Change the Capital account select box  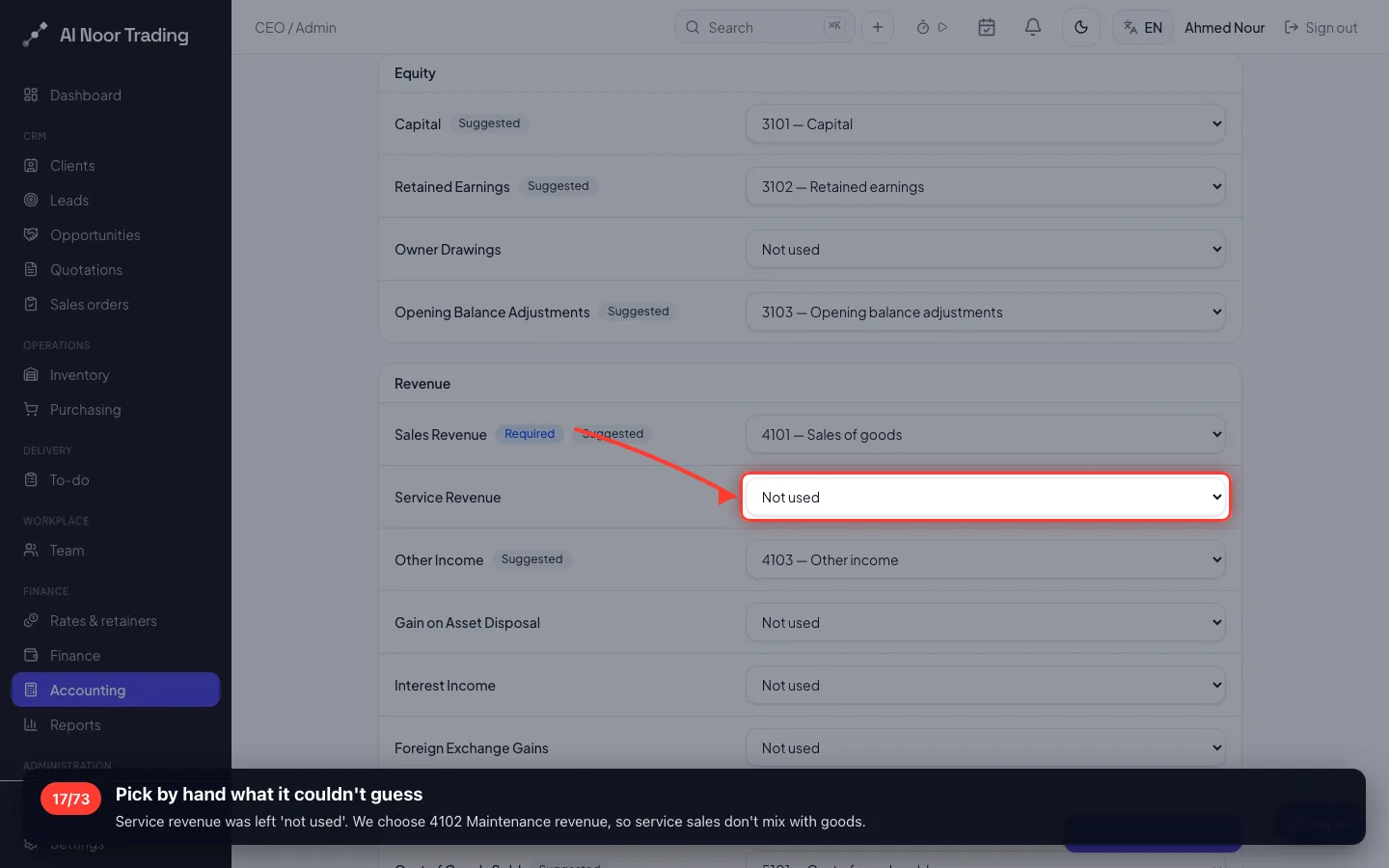click(x=986, y=123)
